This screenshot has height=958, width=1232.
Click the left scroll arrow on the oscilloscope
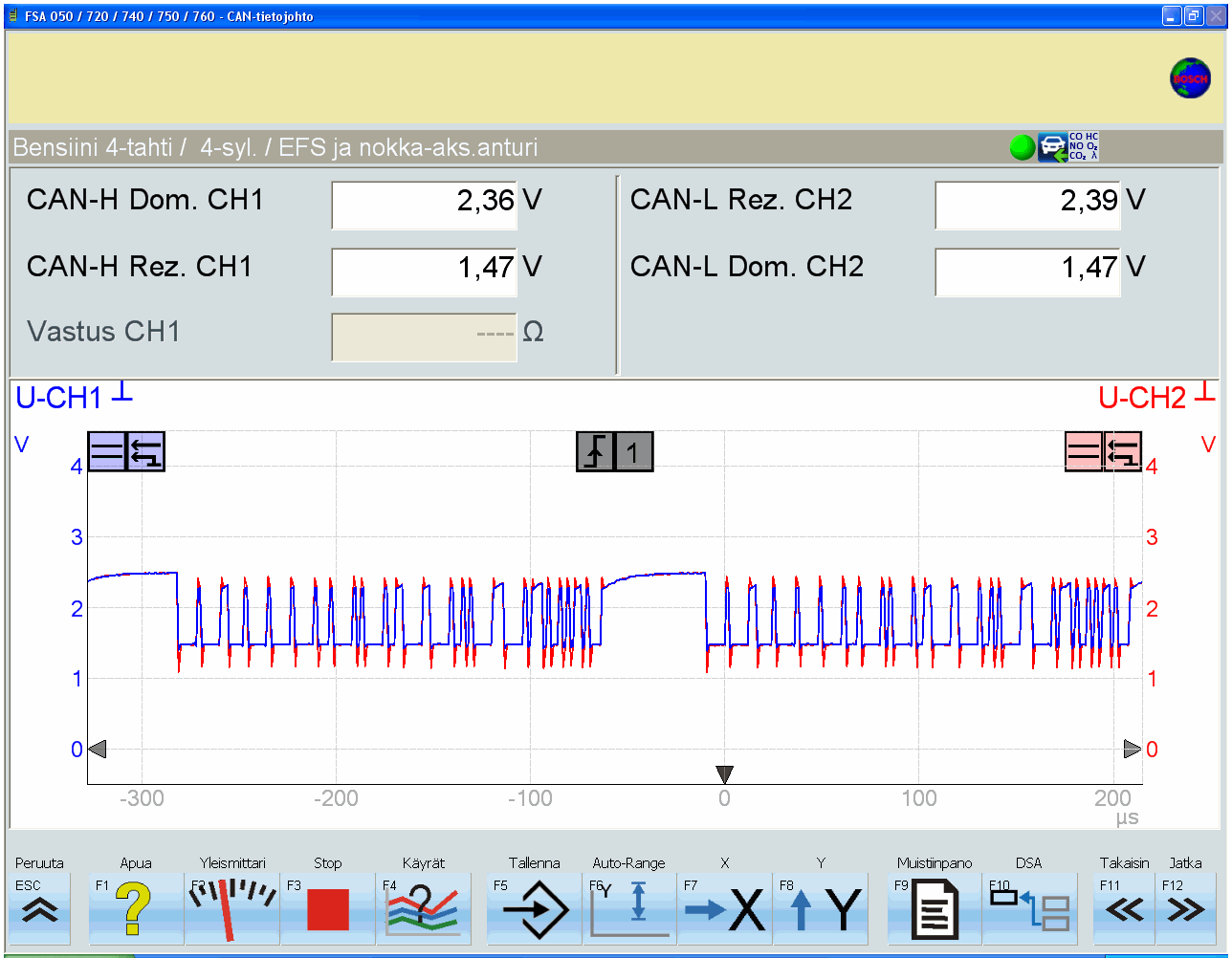click(x=97, y=750)
